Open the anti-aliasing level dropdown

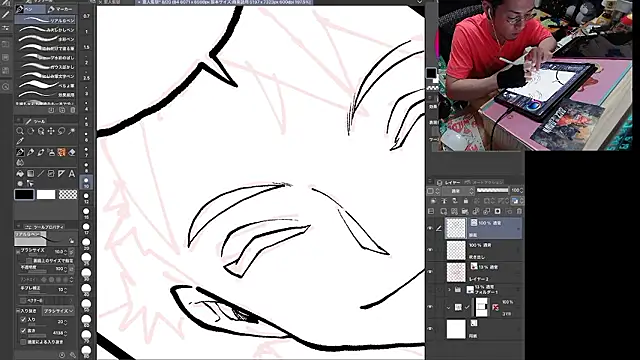pos(71,280)
